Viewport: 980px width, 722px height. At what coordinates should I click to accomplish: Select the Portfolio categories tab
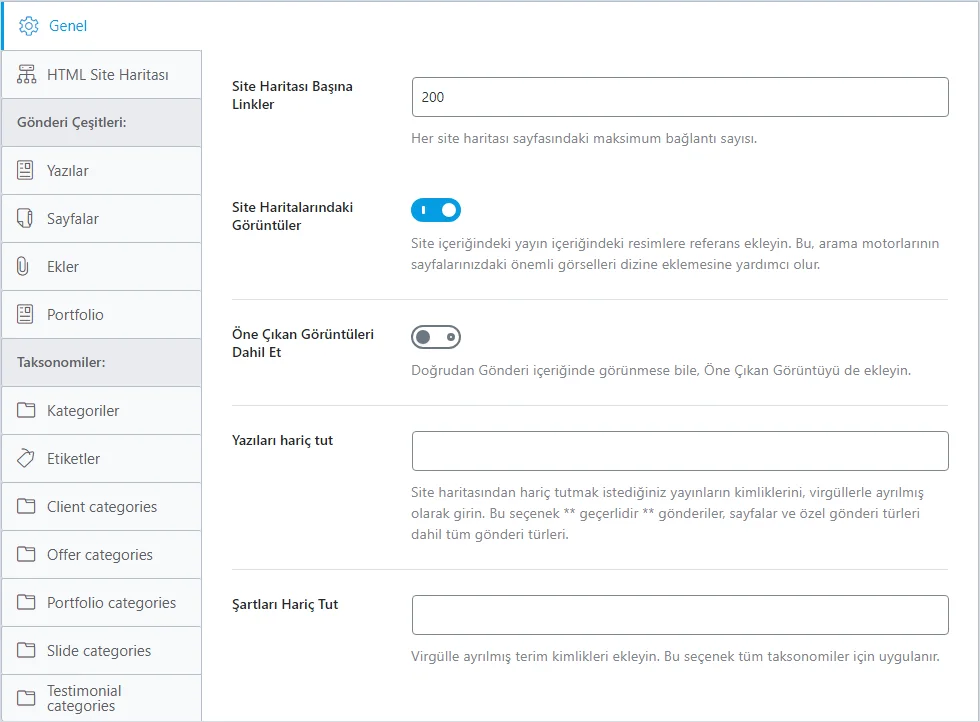click(x=101, y=603)
